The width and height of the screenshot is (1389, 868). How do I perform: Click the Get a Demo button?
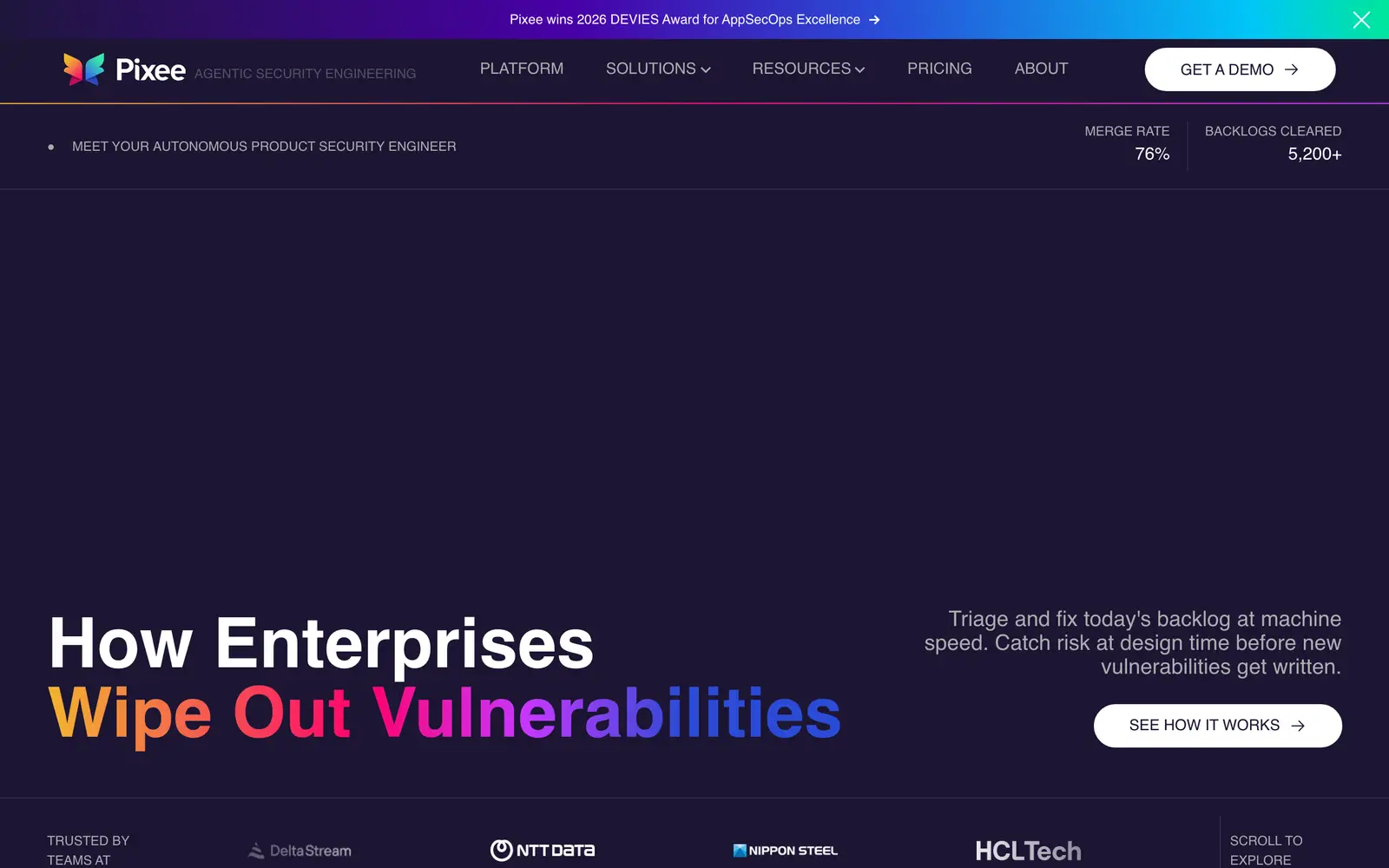(x=1240, y=69)
